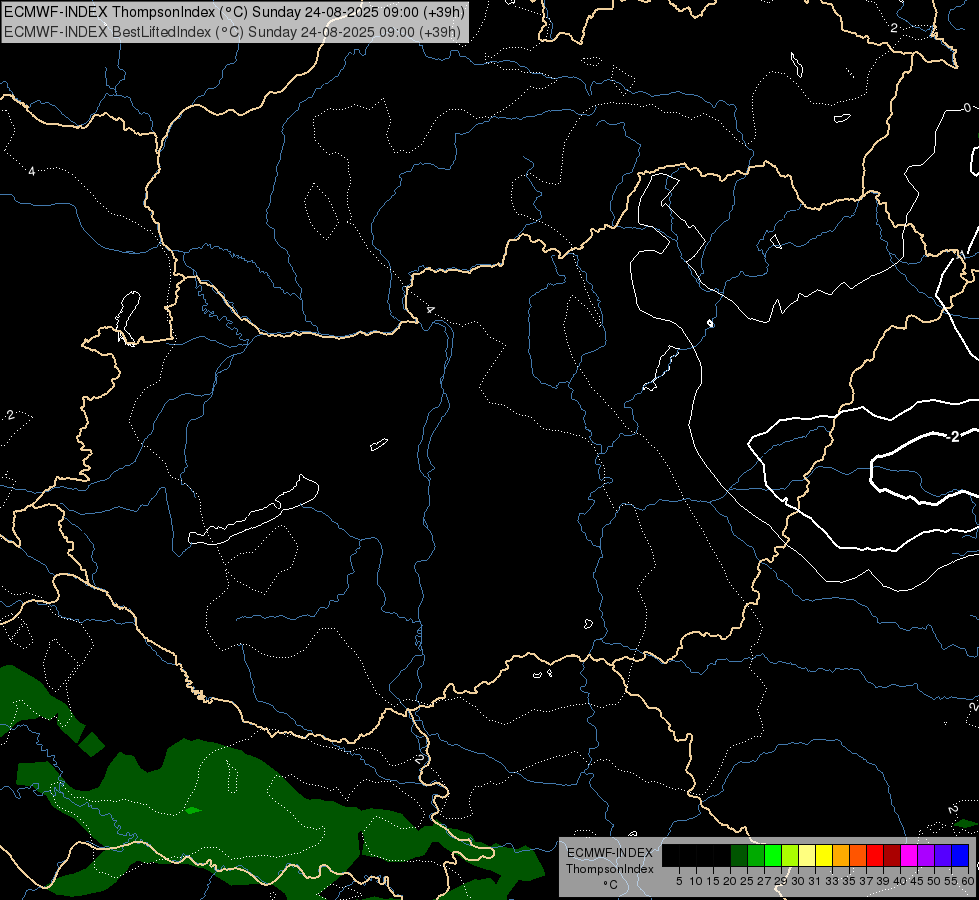Click the °C unit label in legend
The image size is (979, 900).
tap(610, 885)
